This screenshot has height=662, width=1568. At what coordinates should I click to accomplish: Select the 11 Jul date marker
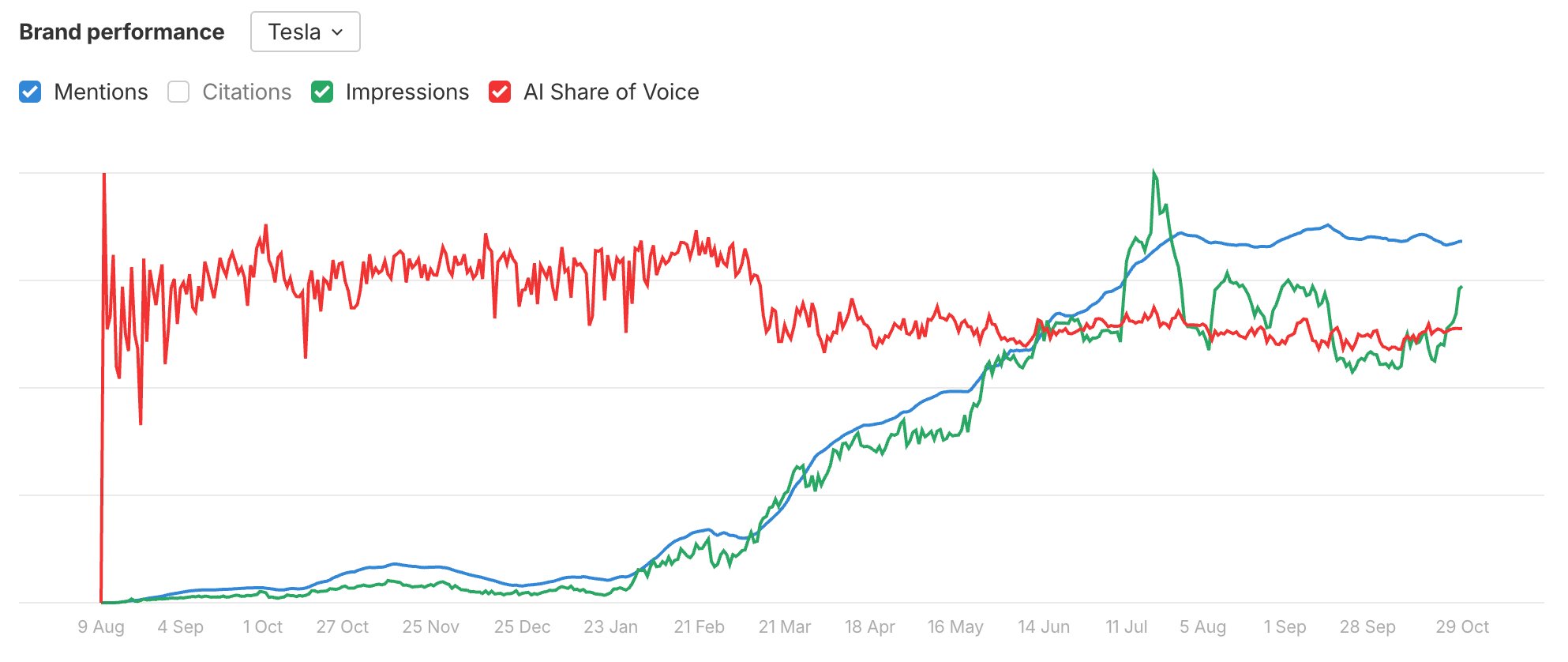(x=1126, y=626)
